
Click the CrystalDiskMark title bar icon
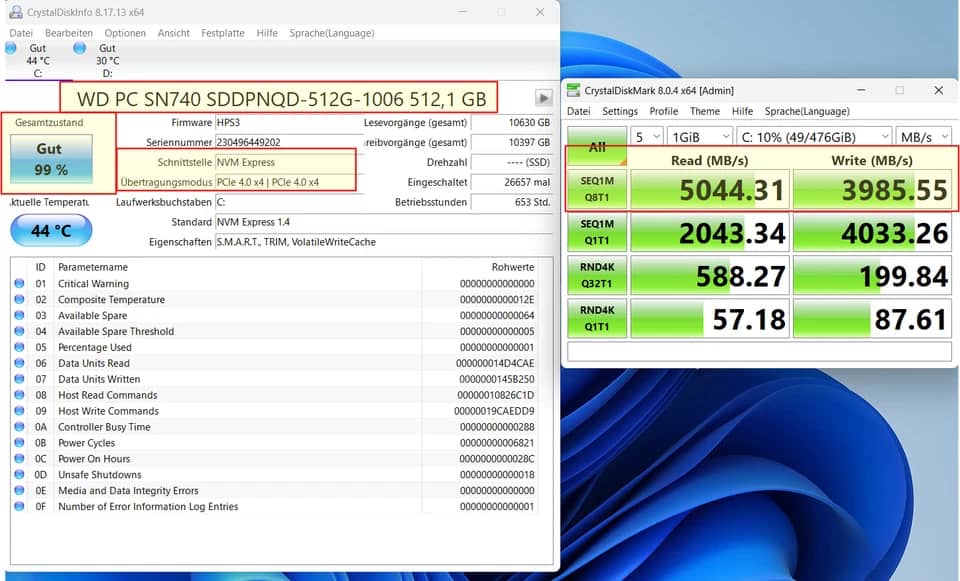(x=573, y=91)
